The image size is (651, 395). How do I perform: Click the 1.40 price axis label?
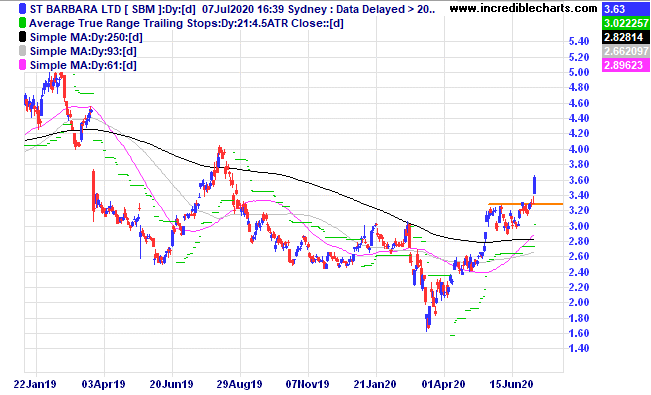[x=579, y=348]
